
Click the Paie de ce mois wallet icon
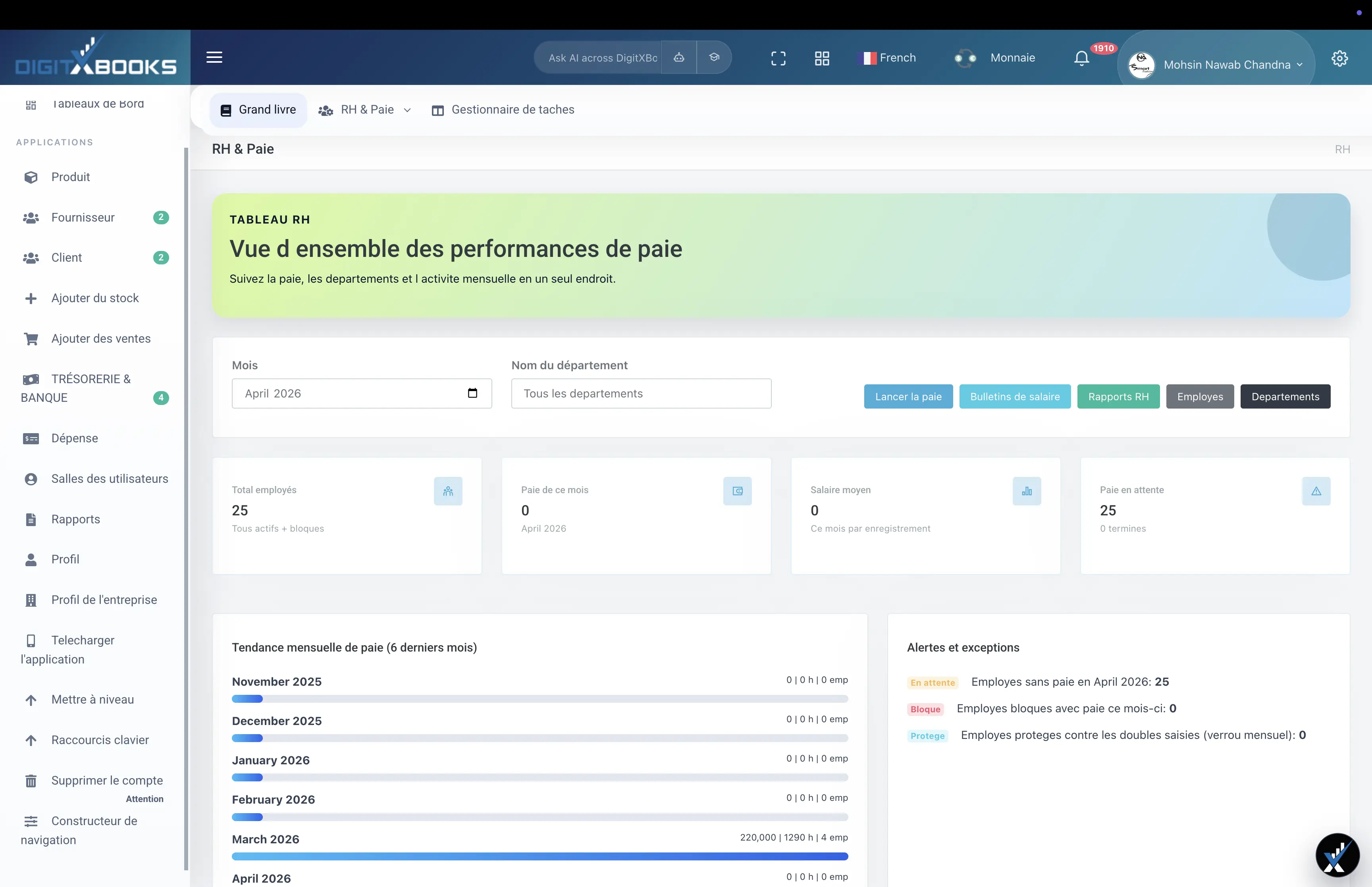pos(738,491)
